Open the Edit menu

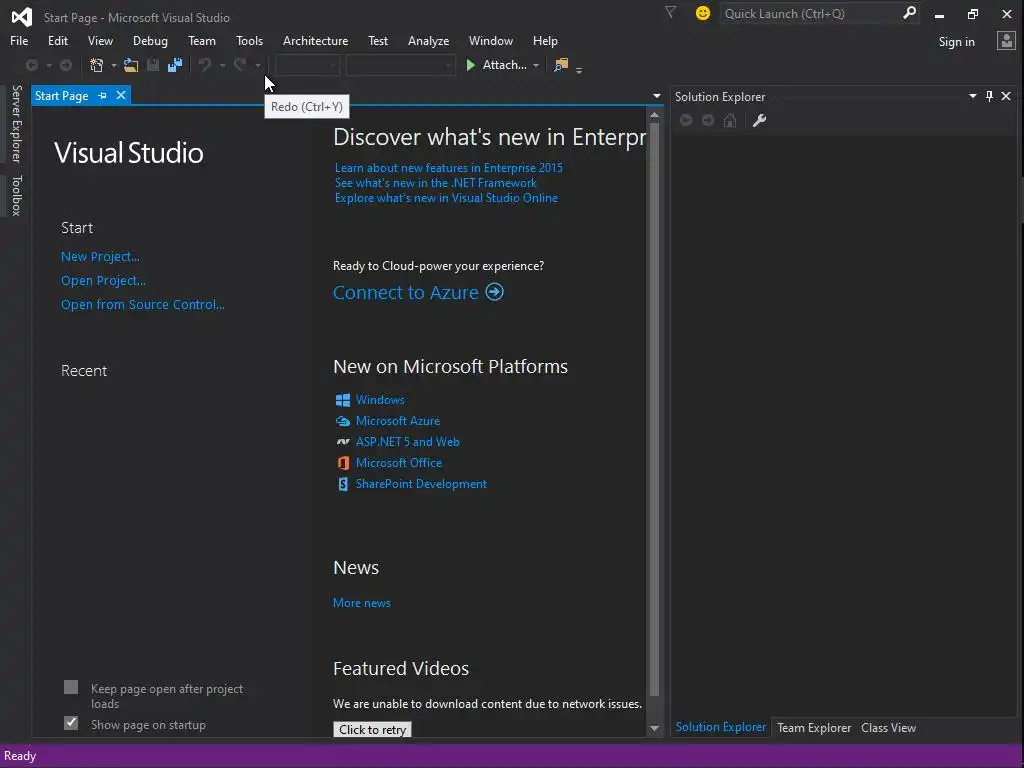coord(57,40)
